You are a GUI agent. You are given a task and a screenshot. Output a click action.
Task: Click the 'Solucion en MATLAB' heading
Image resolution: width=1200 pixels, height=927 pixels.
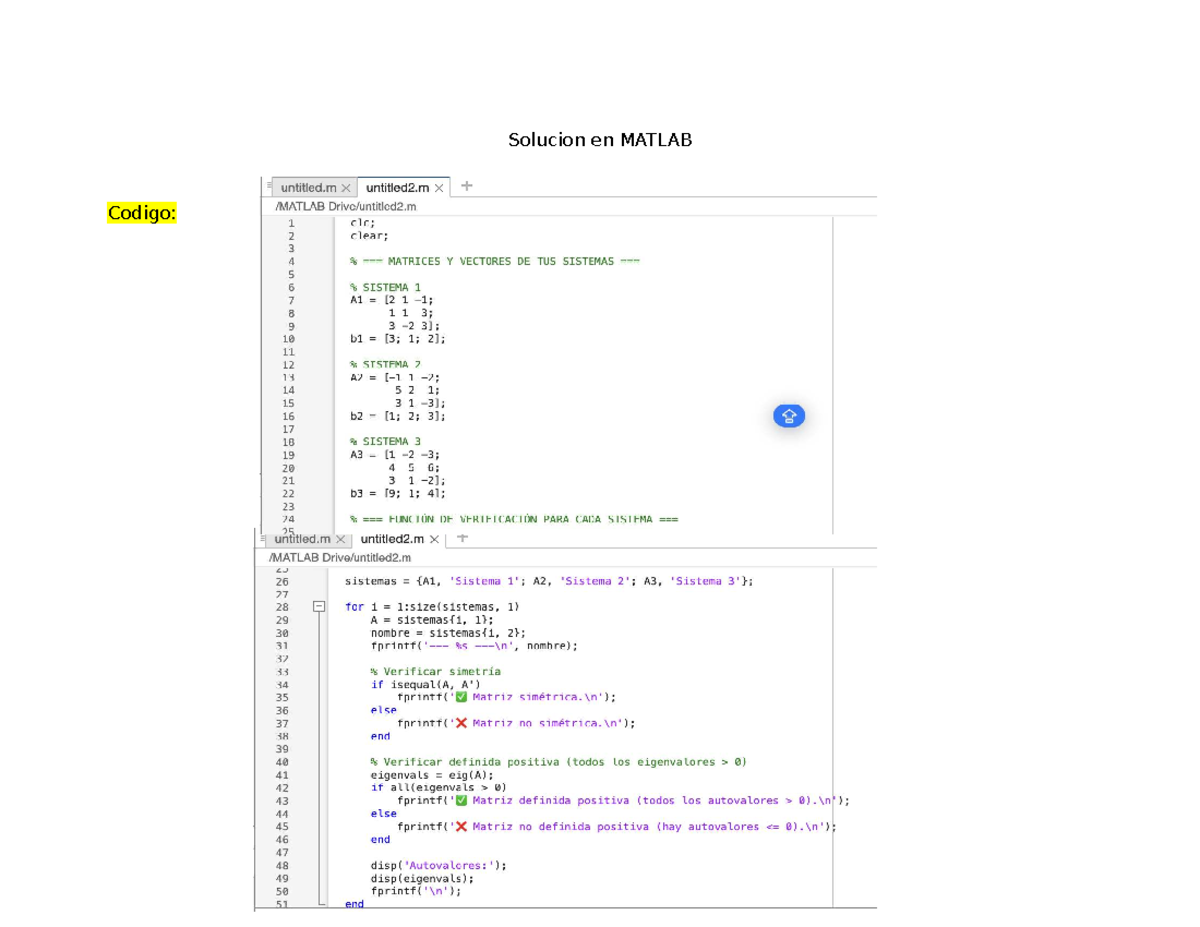pos(600,140)
